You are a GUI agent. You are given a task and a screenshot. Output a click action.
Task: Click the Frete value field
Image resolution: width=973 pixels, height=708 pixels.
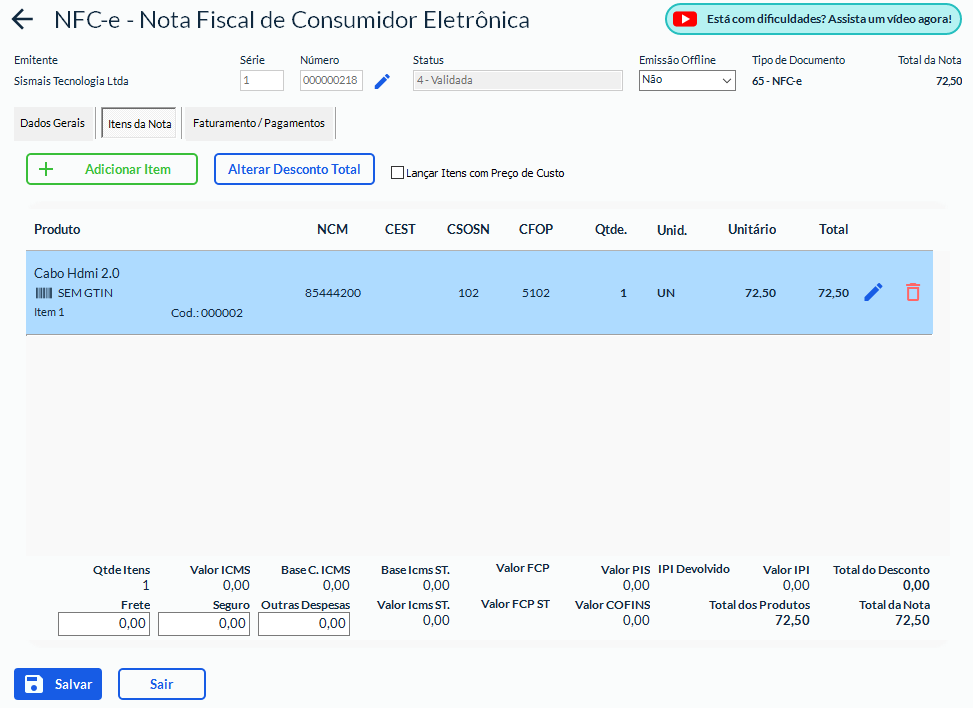click(x=104, y=624)
